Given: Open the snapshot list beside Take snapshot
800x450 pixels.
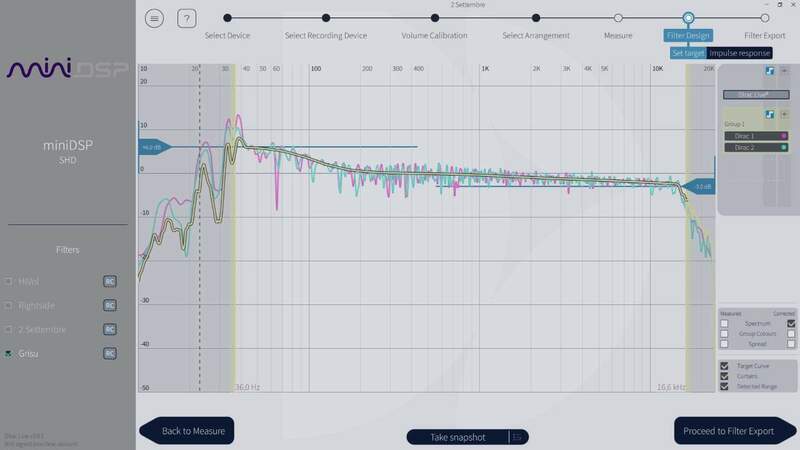Looking at the screenshot, I should (517, 437).
